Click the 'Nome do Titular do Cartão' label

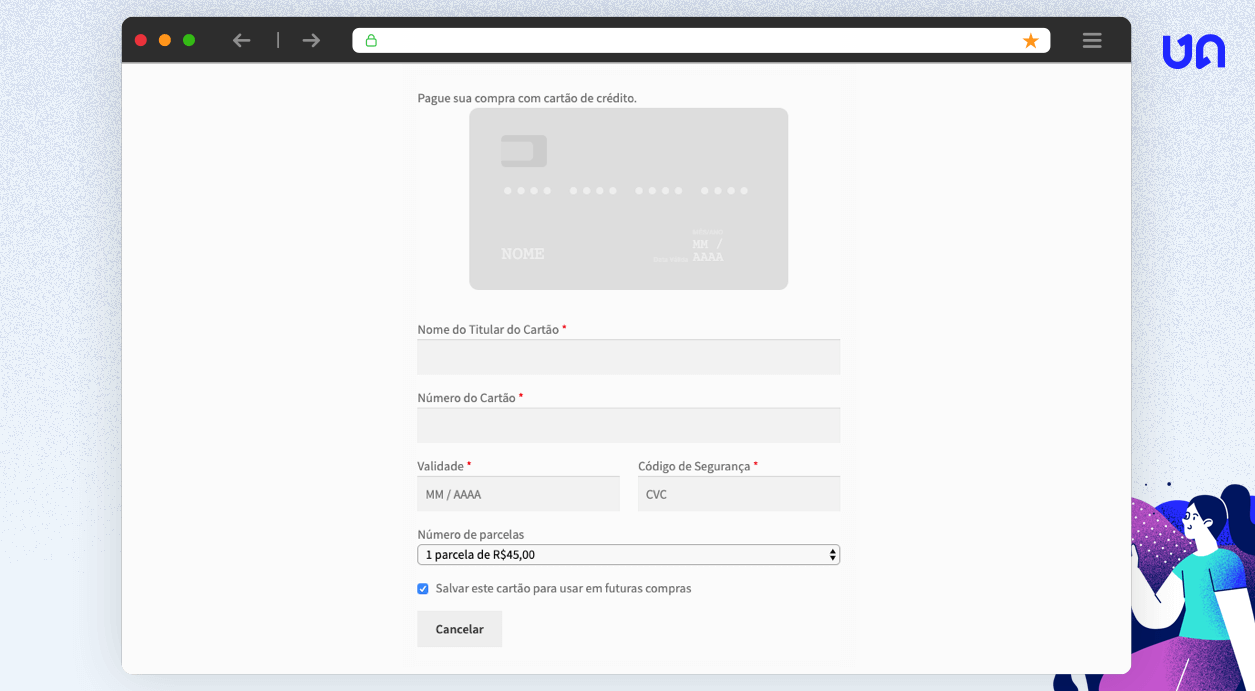(x=488, y=329)
